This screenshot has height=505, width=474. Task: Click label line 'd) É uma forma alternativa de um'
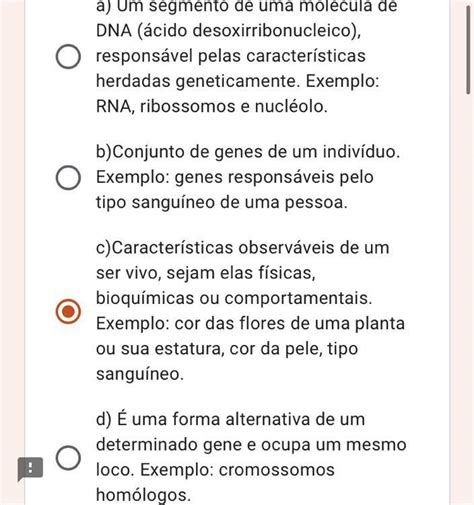tap(230, 419)
